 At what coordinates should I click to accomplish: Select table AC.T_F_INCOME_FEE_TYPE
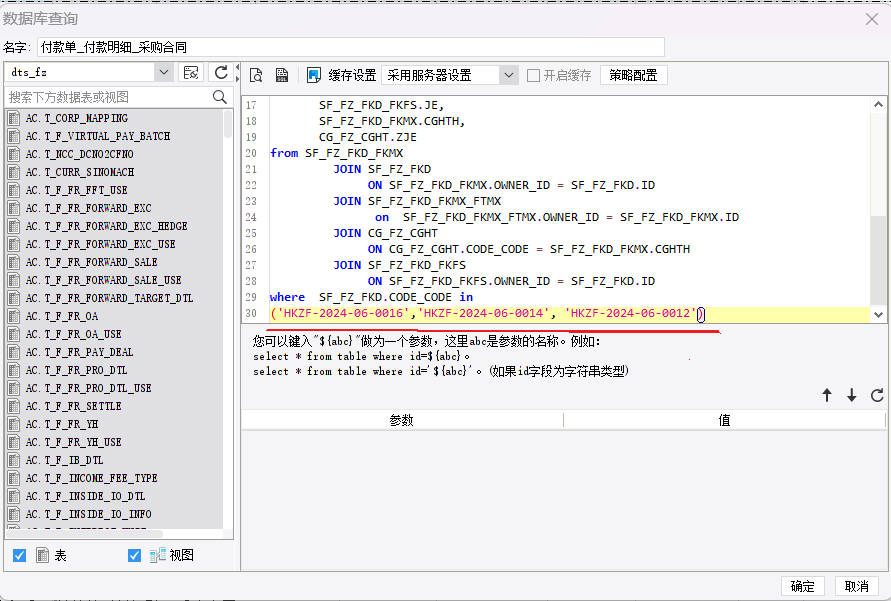[91, 478]
